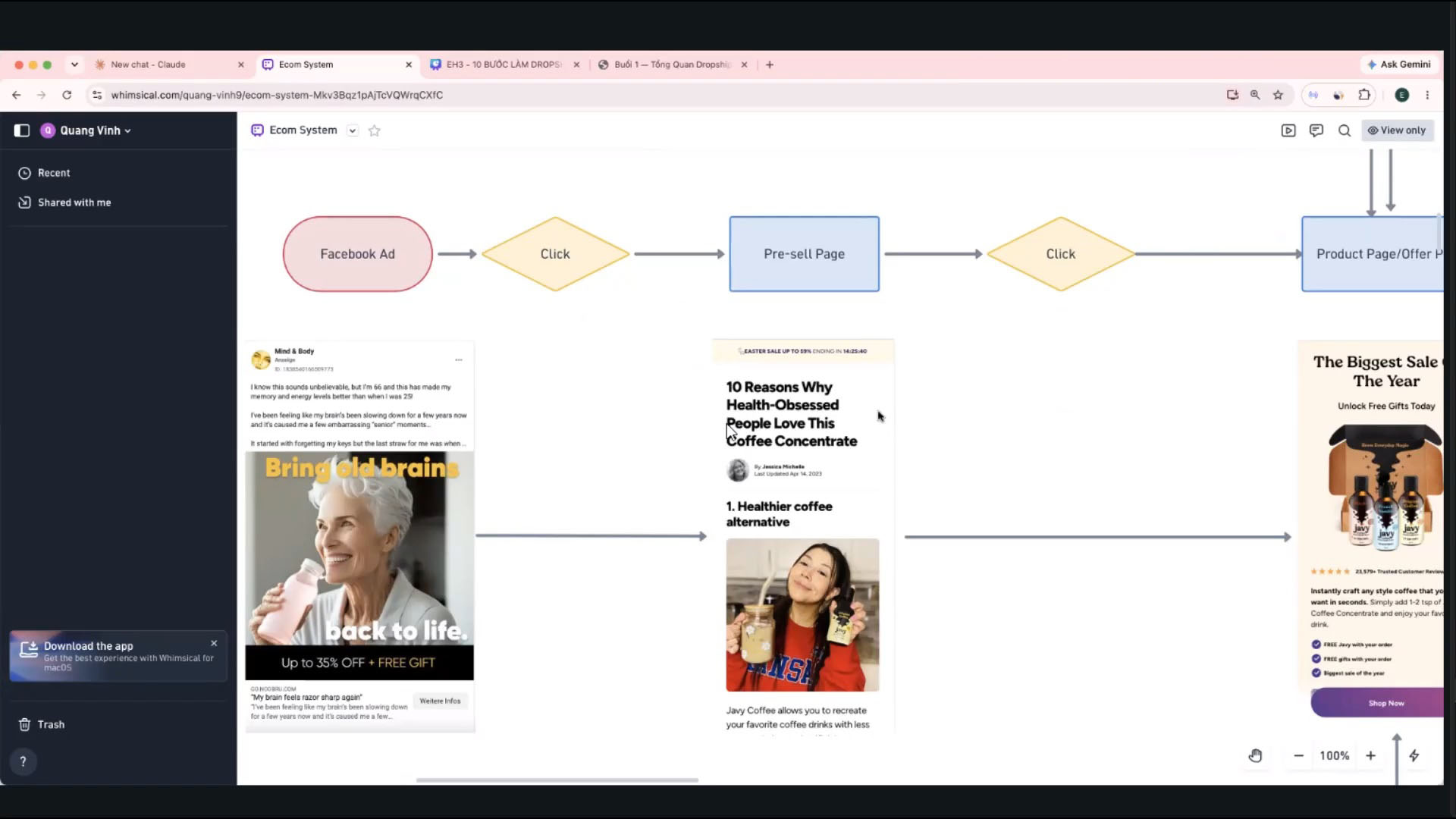Screen dimensions: 1456x819
Task: Click the 'Up to 35% OFF + FREE GIFT' banner
Action: click(359, 663)
